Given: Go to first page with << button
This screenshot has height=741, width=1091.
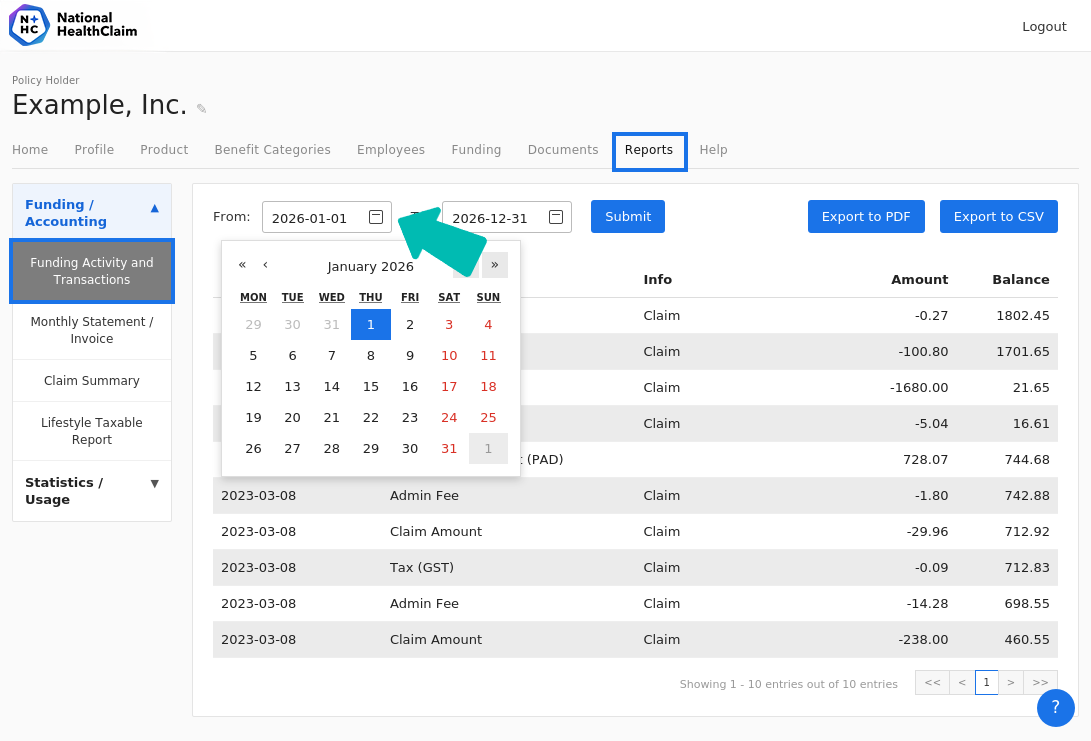Looking at the screenshot, I should [932, 683].
